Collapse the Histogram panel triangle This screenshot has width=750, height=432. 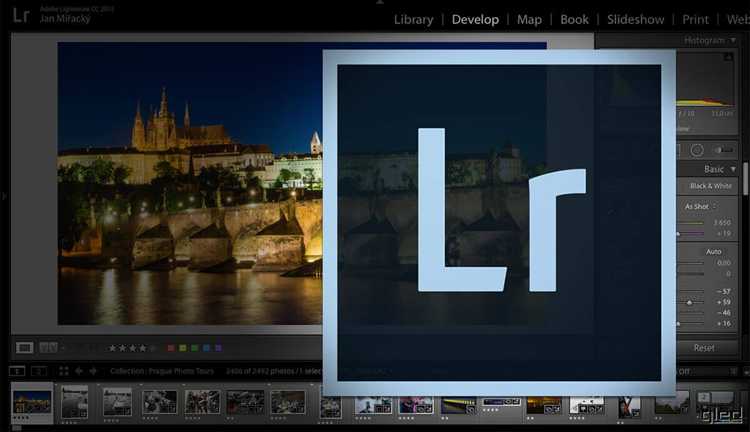point(733,40)
